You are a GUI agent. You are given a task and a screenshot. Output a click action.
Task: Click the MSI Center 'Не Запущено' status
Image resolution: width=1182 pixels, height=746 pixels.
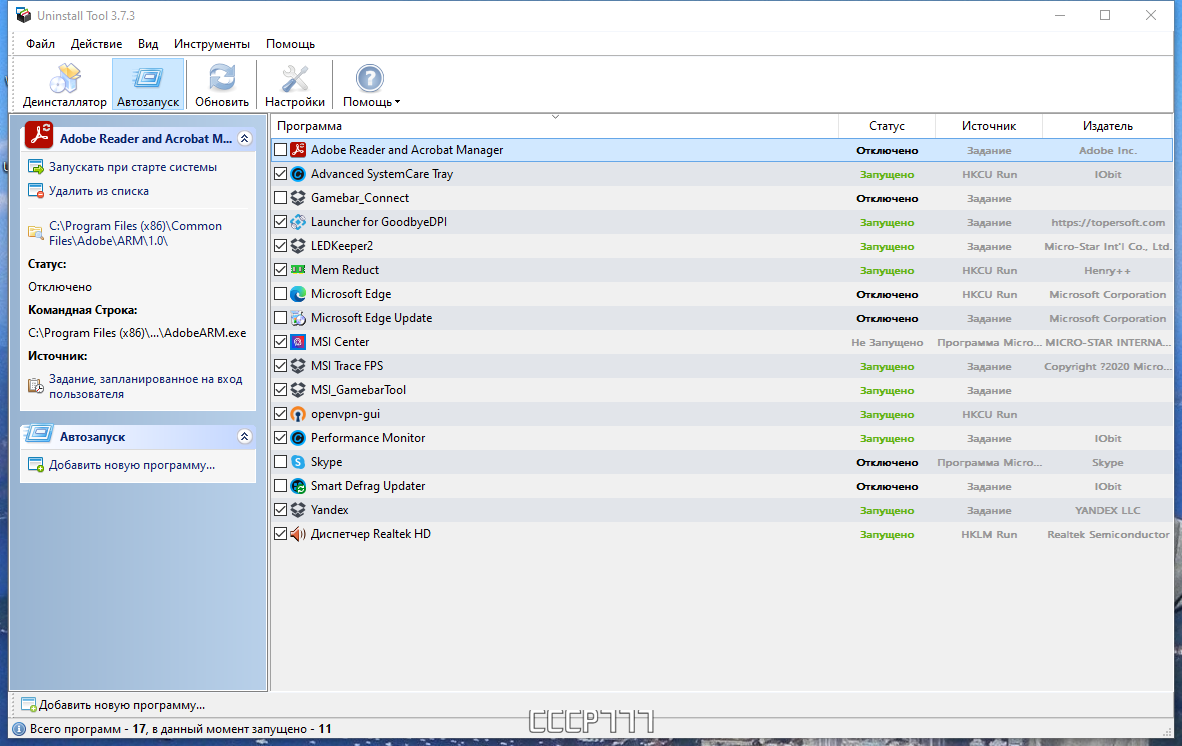[x=887, y=342]
